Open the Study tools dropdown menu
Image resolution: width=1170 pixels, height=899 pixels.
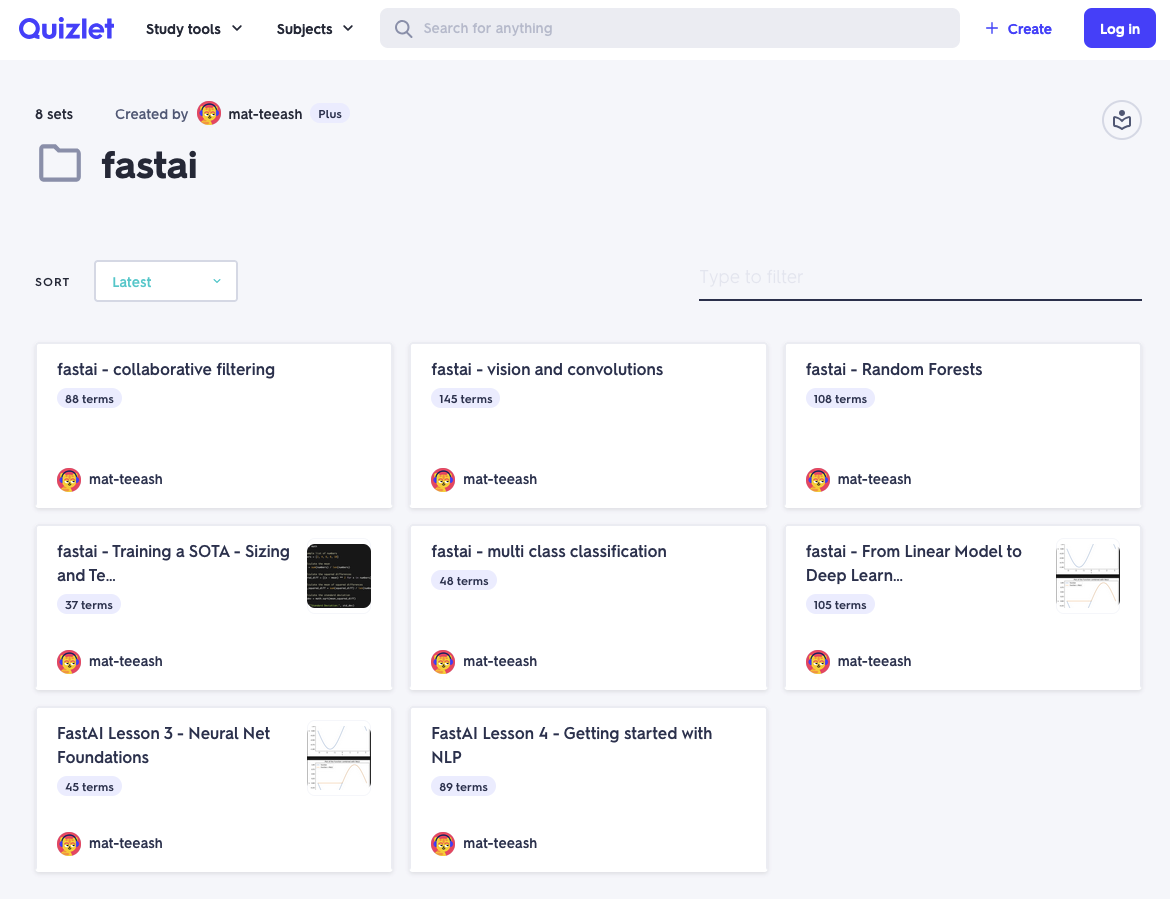point(194,29)
